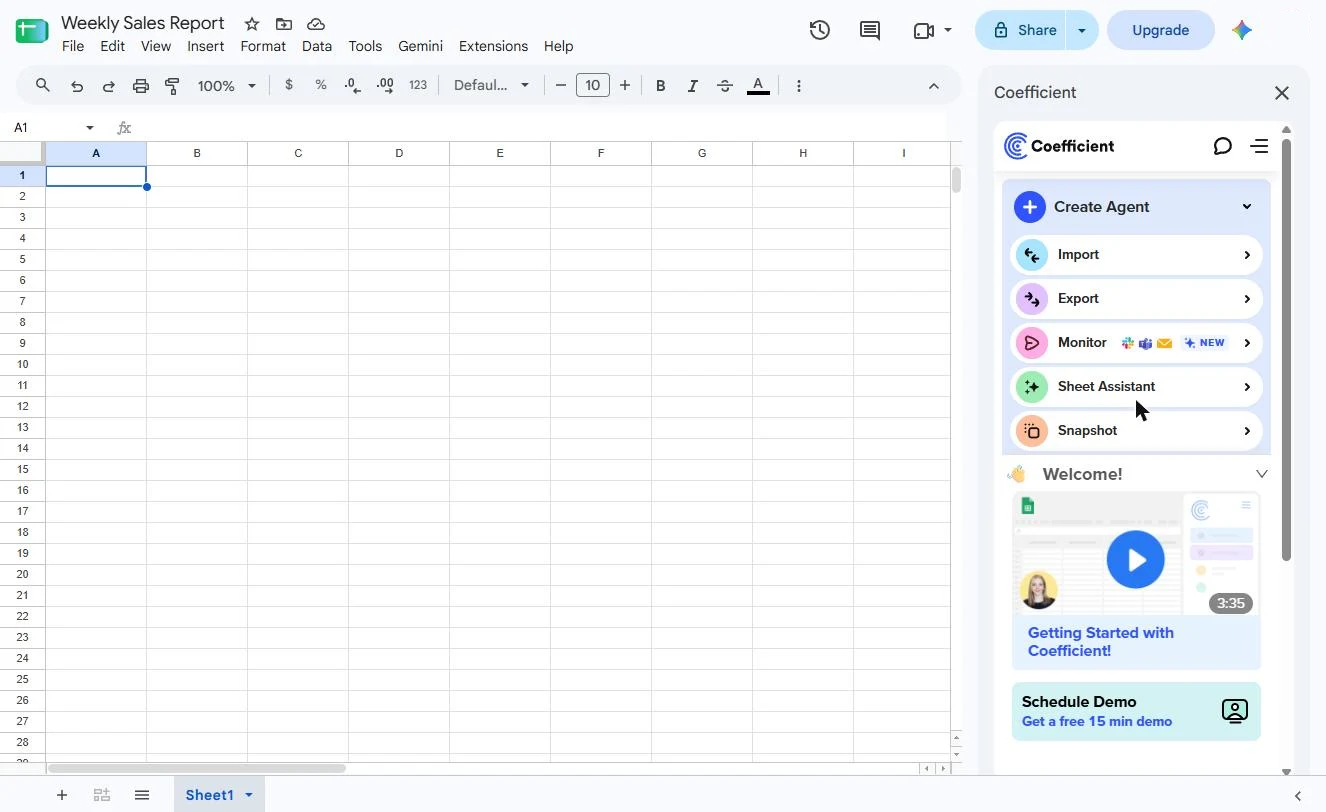Collapse the Welcome section
The image size is (1326, 812).
click(x=1261, y=474)
